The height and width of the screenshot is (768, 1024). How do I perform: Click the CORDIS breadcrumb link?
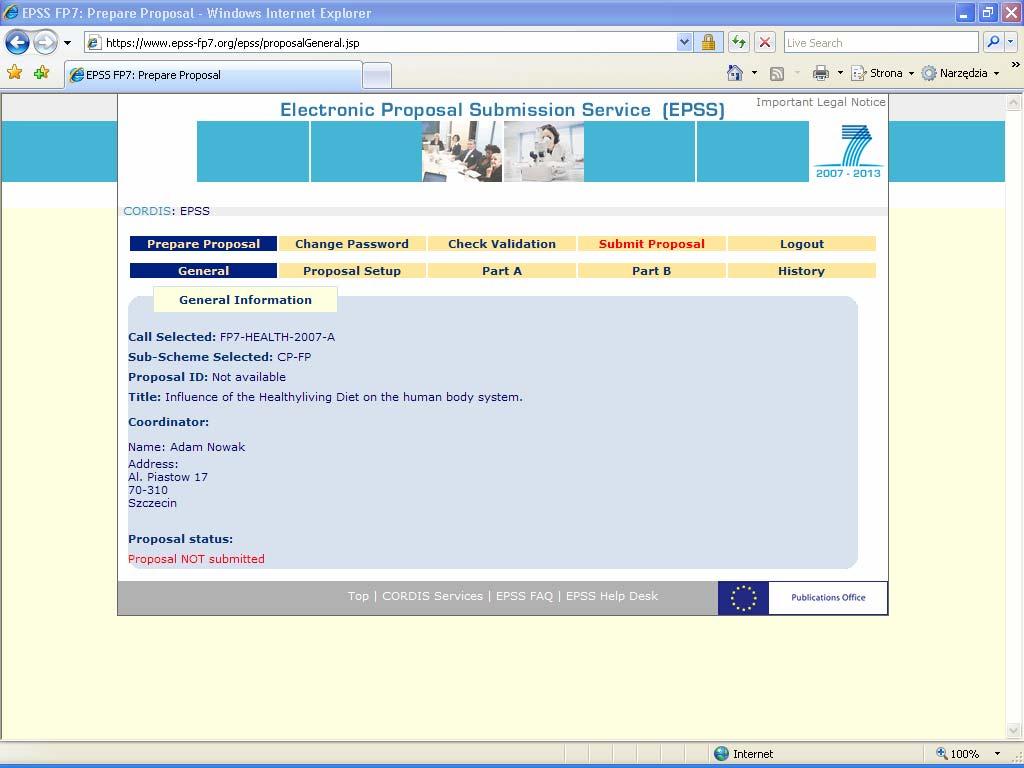147,211
